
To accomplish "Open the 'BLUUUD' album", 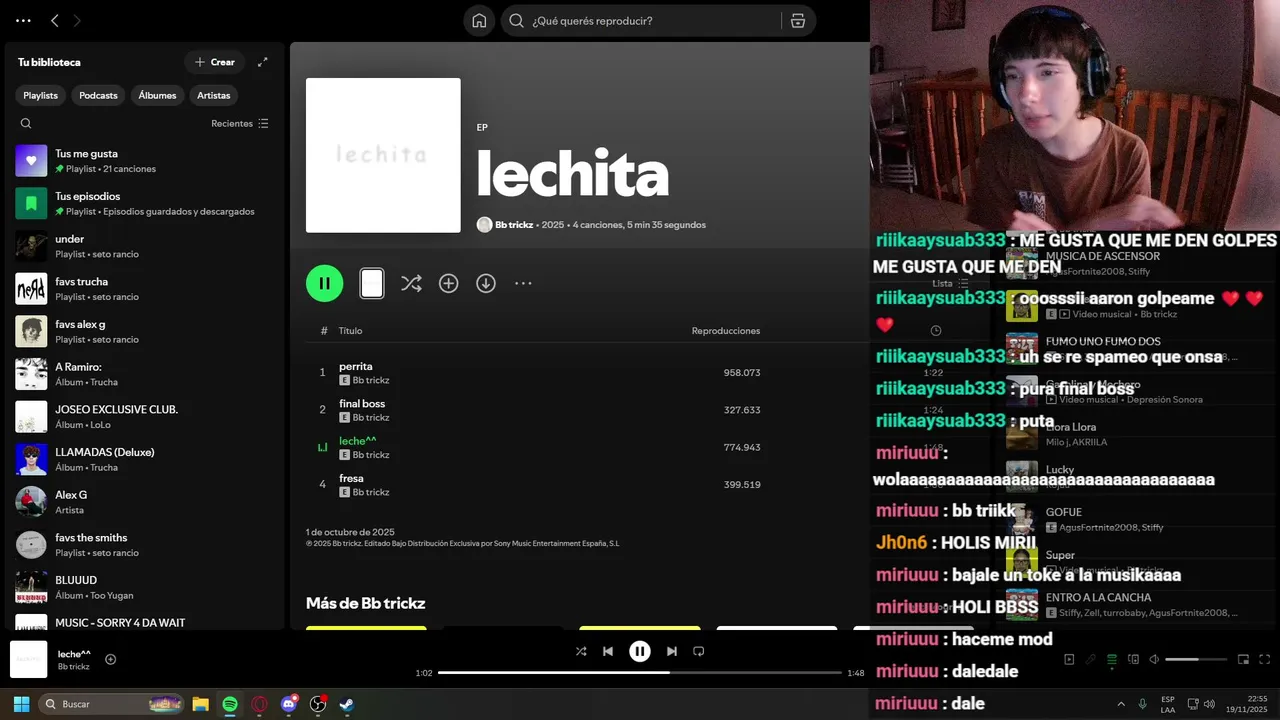I will tap(145, 587).
